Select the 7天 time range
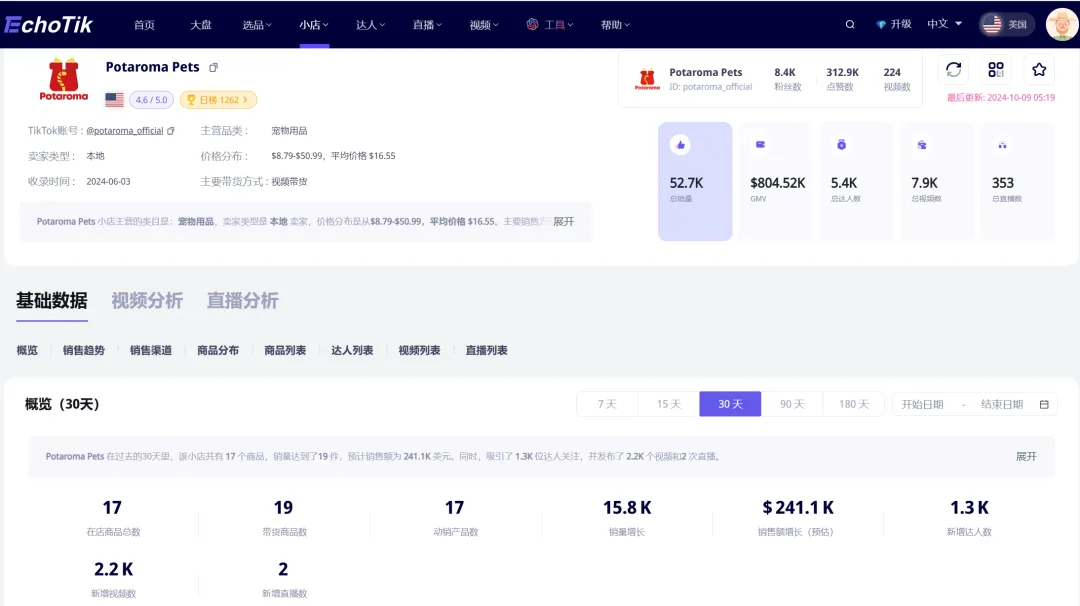This screenshot has height=606, width=1080. tap(607, 404)
